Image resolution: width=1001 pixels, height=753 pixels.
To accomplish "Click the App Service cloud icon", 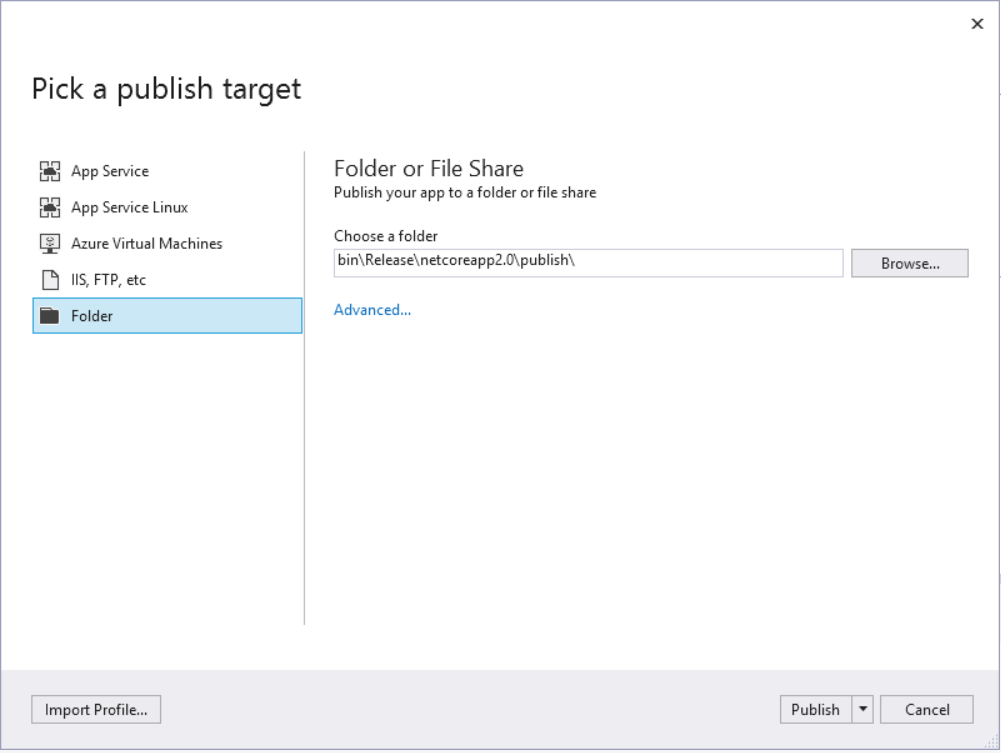I will pos(50,172).
